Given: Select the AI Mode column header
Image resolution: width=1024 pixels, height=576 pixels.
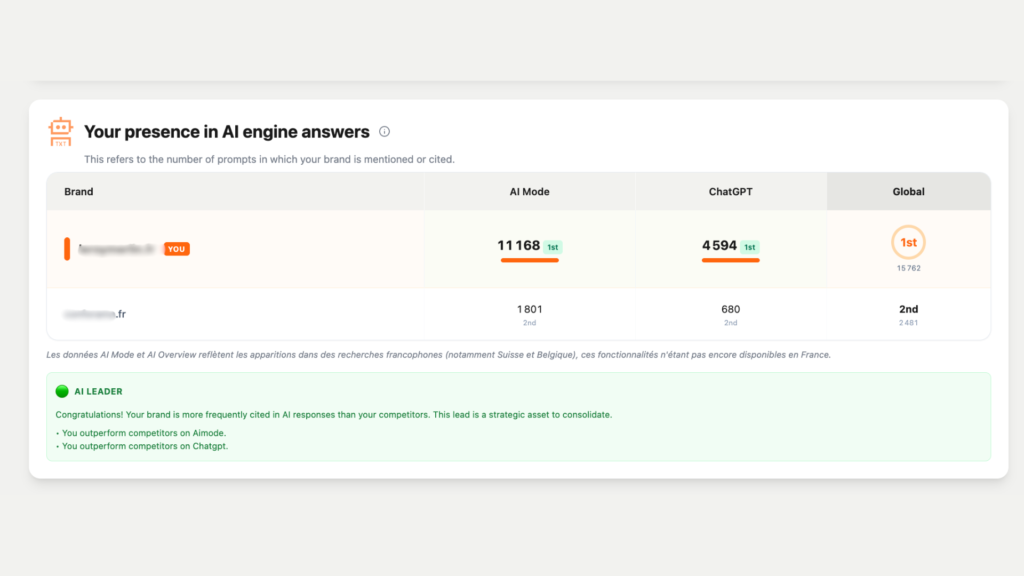Looking at the screenshot, I should (529, 191).
